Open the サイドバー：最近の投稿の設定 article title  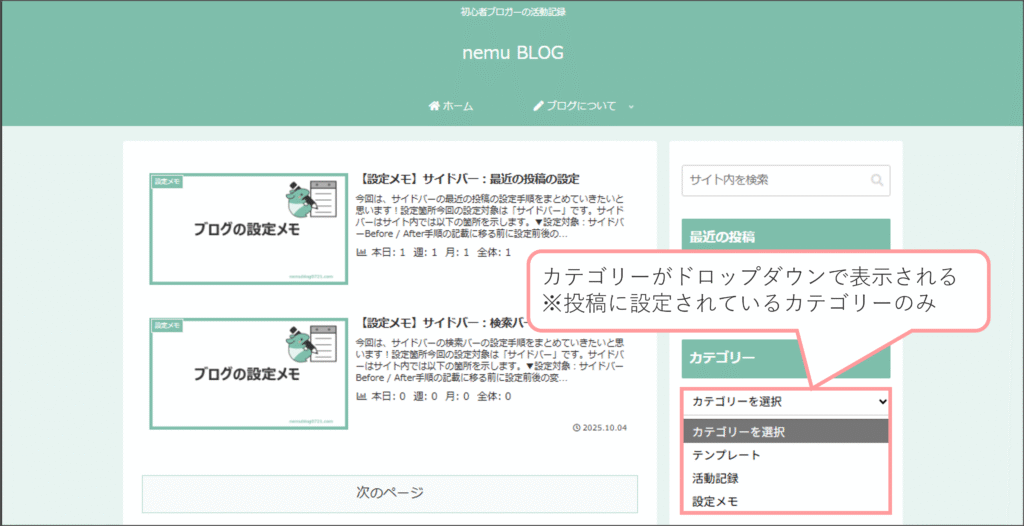pos(468,179)
